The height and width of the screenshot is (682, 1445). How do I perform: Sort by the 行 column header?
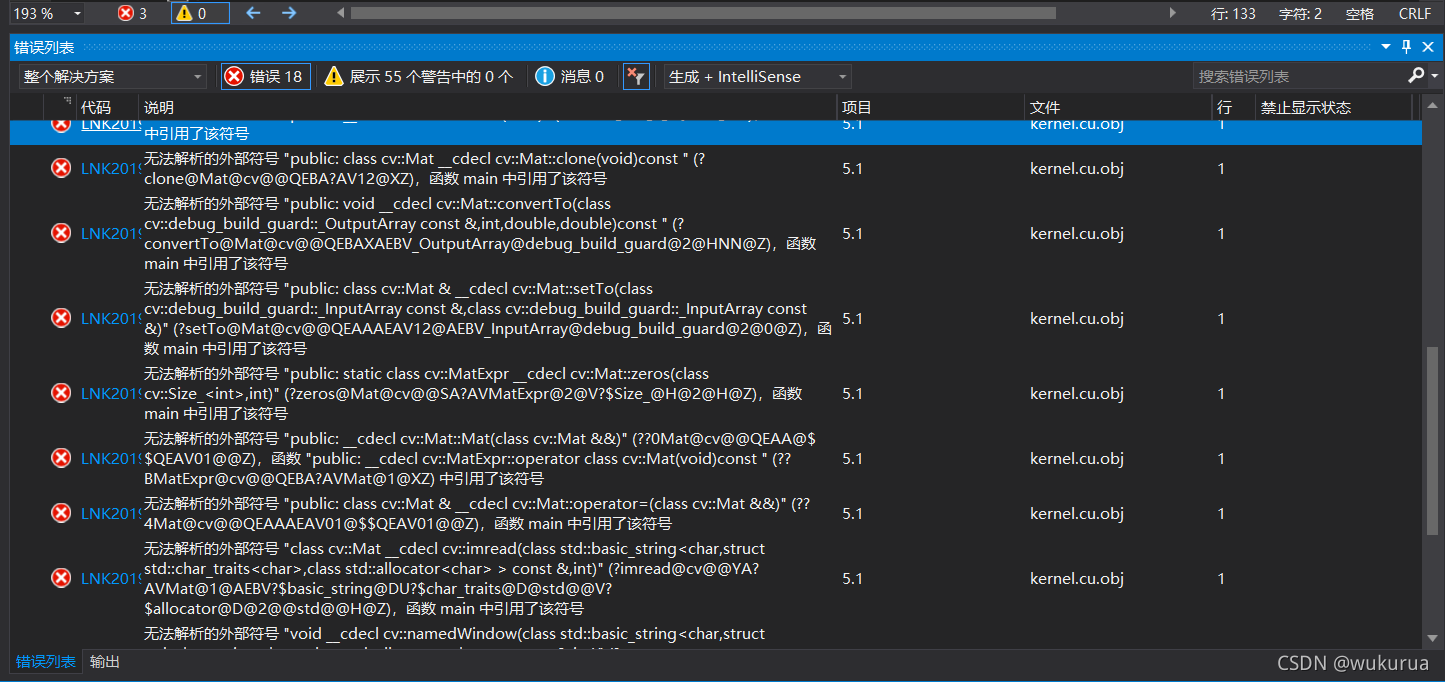tap(1233, 107)
